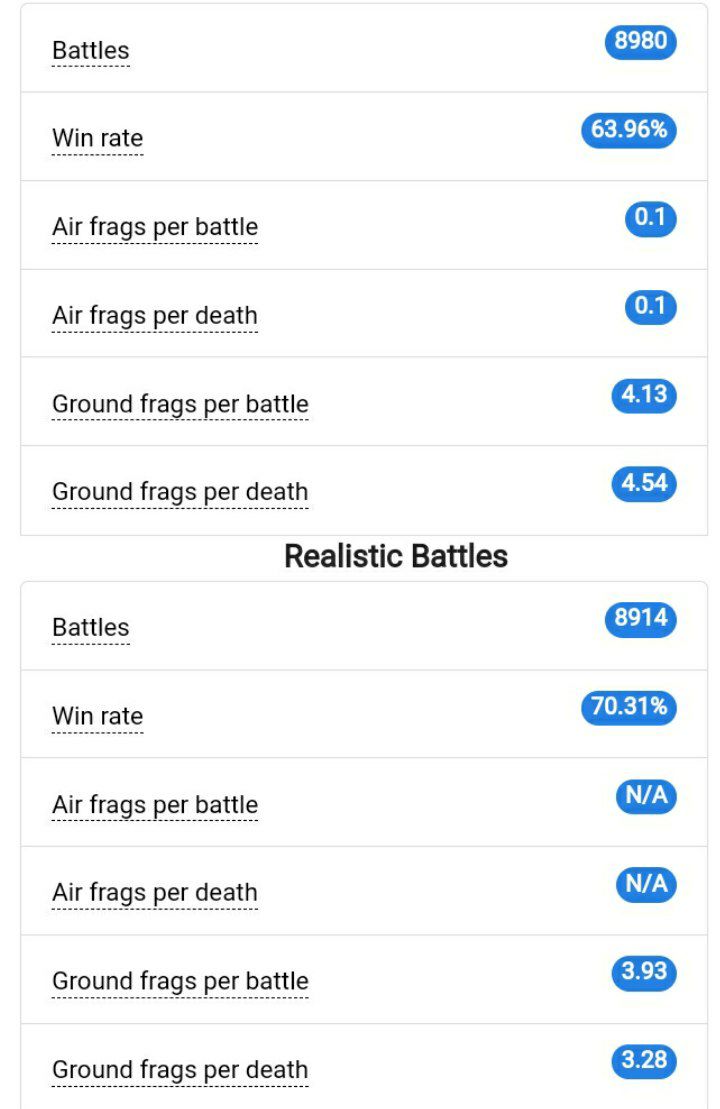Select the 3.28 ground frags per death badge
Screen dimensions: 720x1109
(644, 1061)
